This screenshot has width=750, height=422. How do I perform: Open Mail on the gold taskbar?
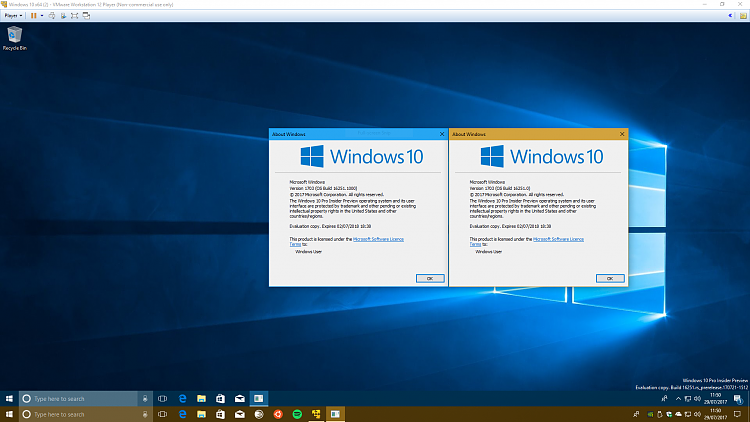click(240, 414)
